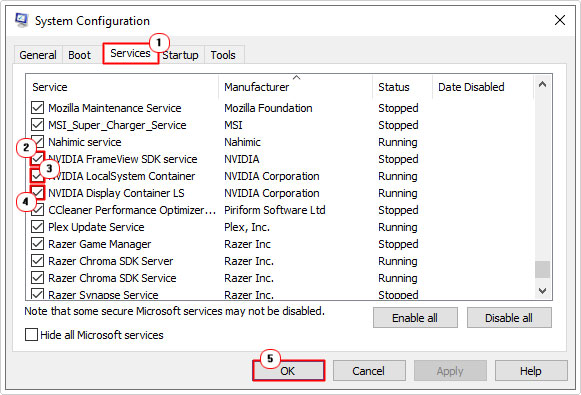Uncheck Razer Game Manager checkbox
This screenshot has height=395, width=581.
click(x=37, y=244)
